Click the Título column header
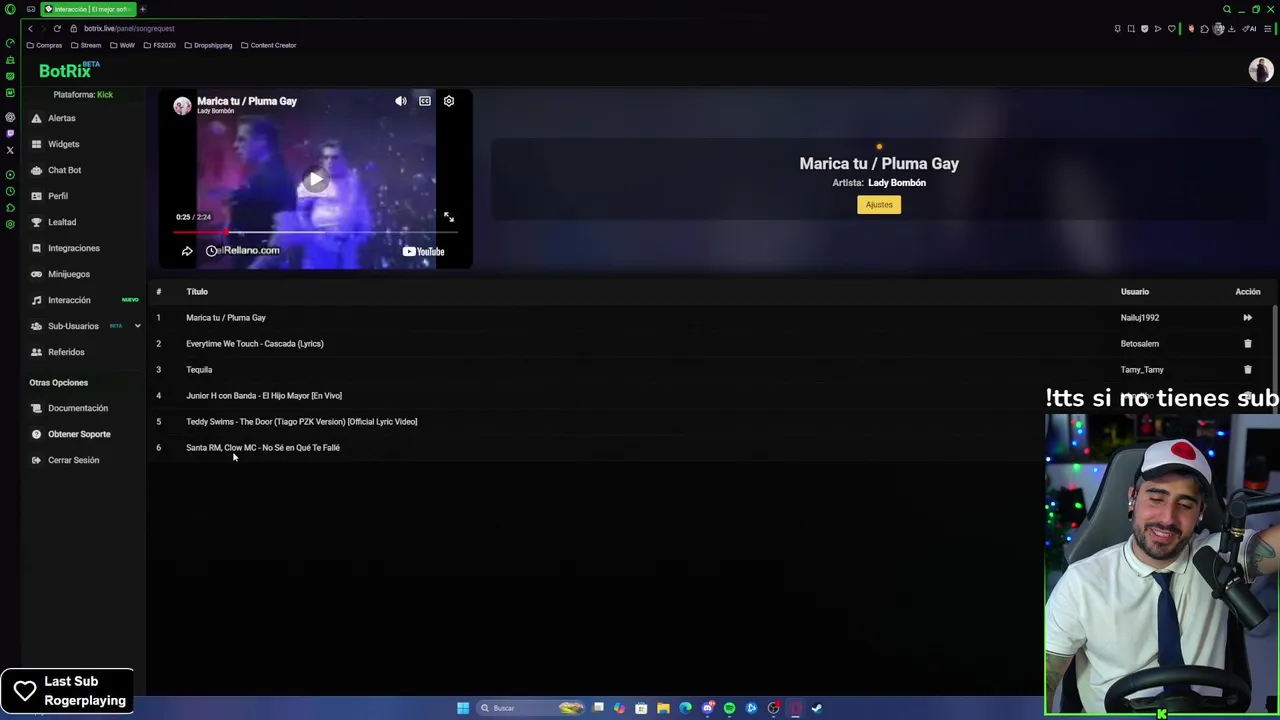This screenshot has width=1280, height=720. tap(197, 292)
